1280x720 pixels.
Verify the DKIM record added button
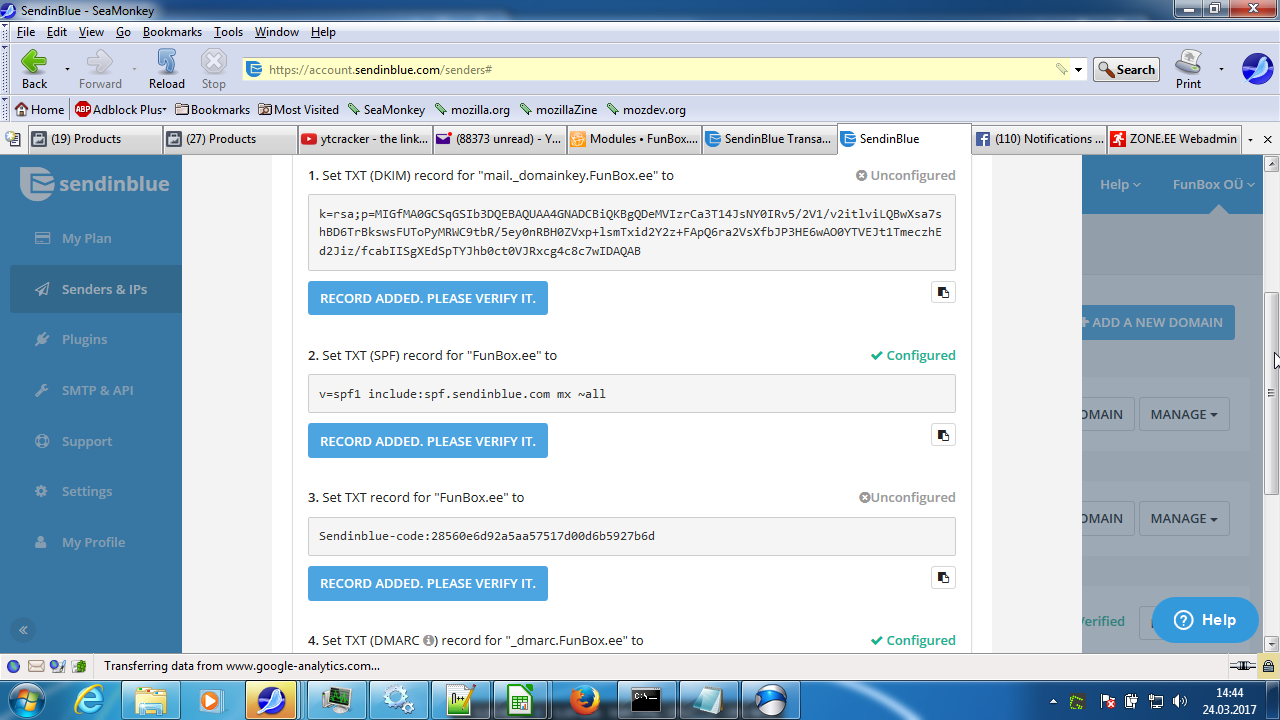(428, 298)
